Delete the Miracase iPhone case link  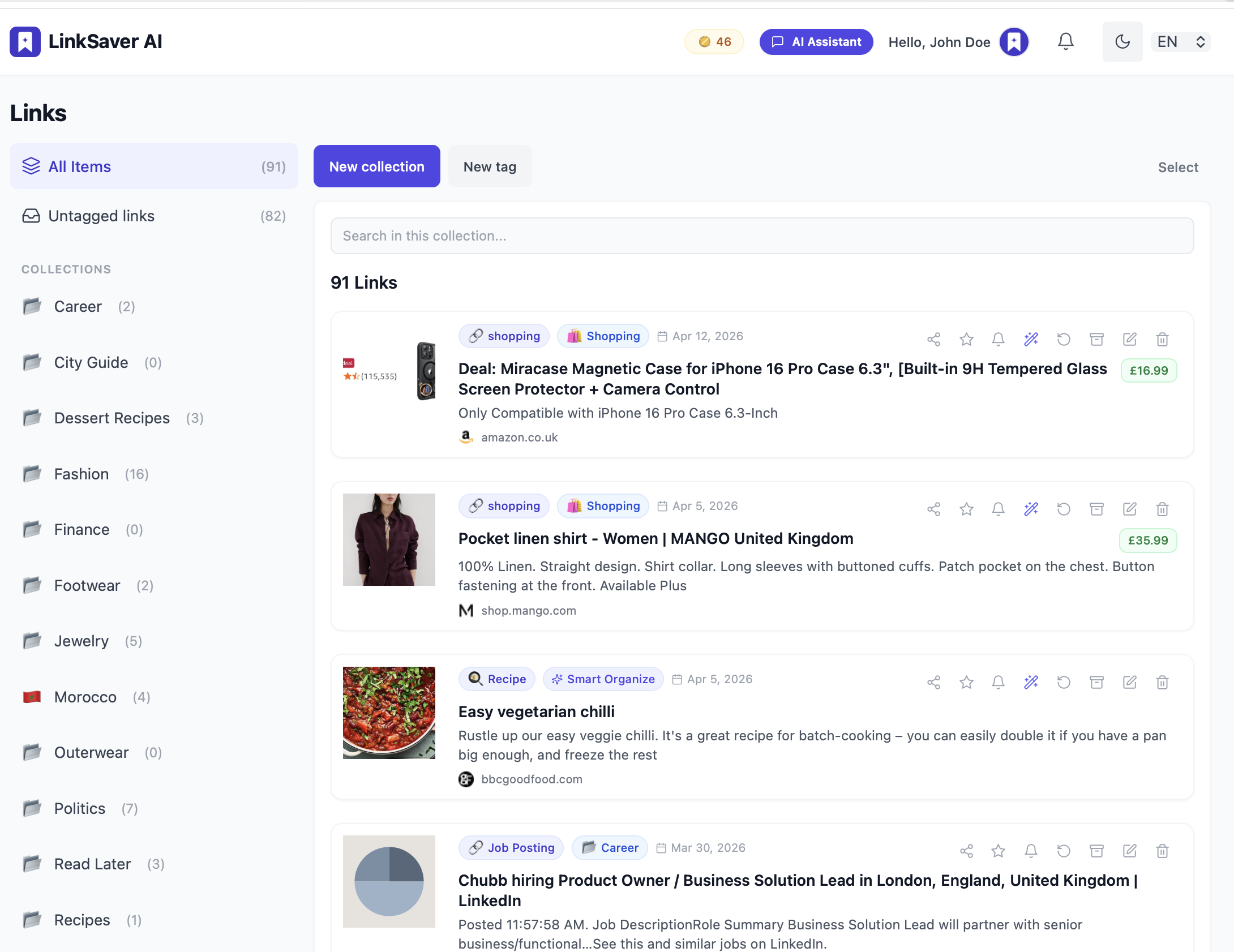coord(1162,339)
